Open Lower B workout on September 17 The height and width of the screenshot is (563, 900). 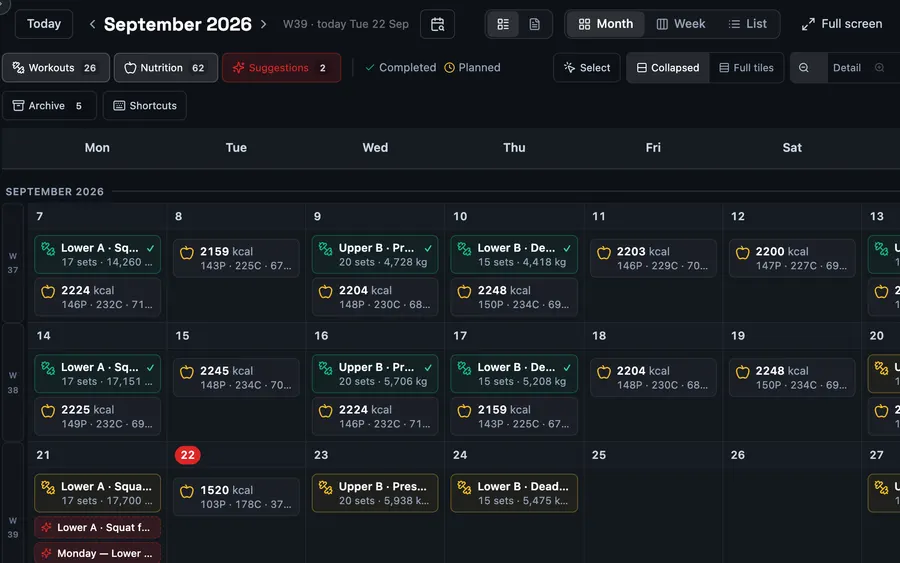(514, 374)
